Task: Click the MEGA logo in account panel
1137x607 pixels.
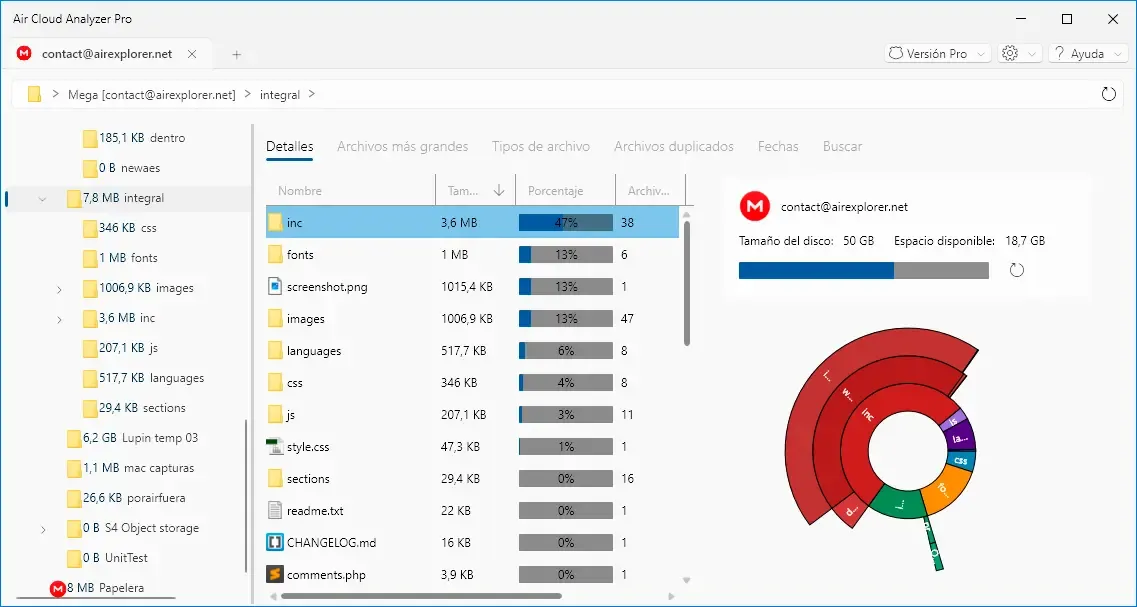Action: coord(754,207)
